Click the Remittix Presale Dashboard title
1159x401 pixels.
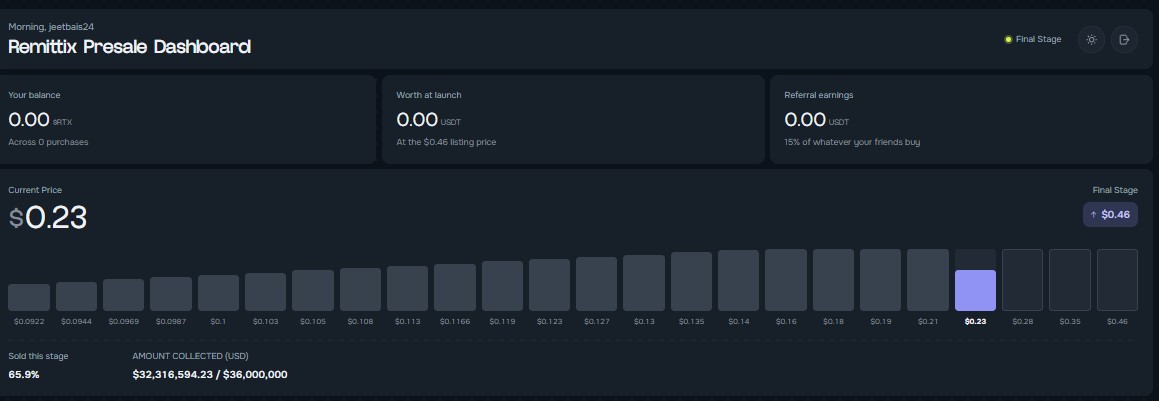[129, 47]
